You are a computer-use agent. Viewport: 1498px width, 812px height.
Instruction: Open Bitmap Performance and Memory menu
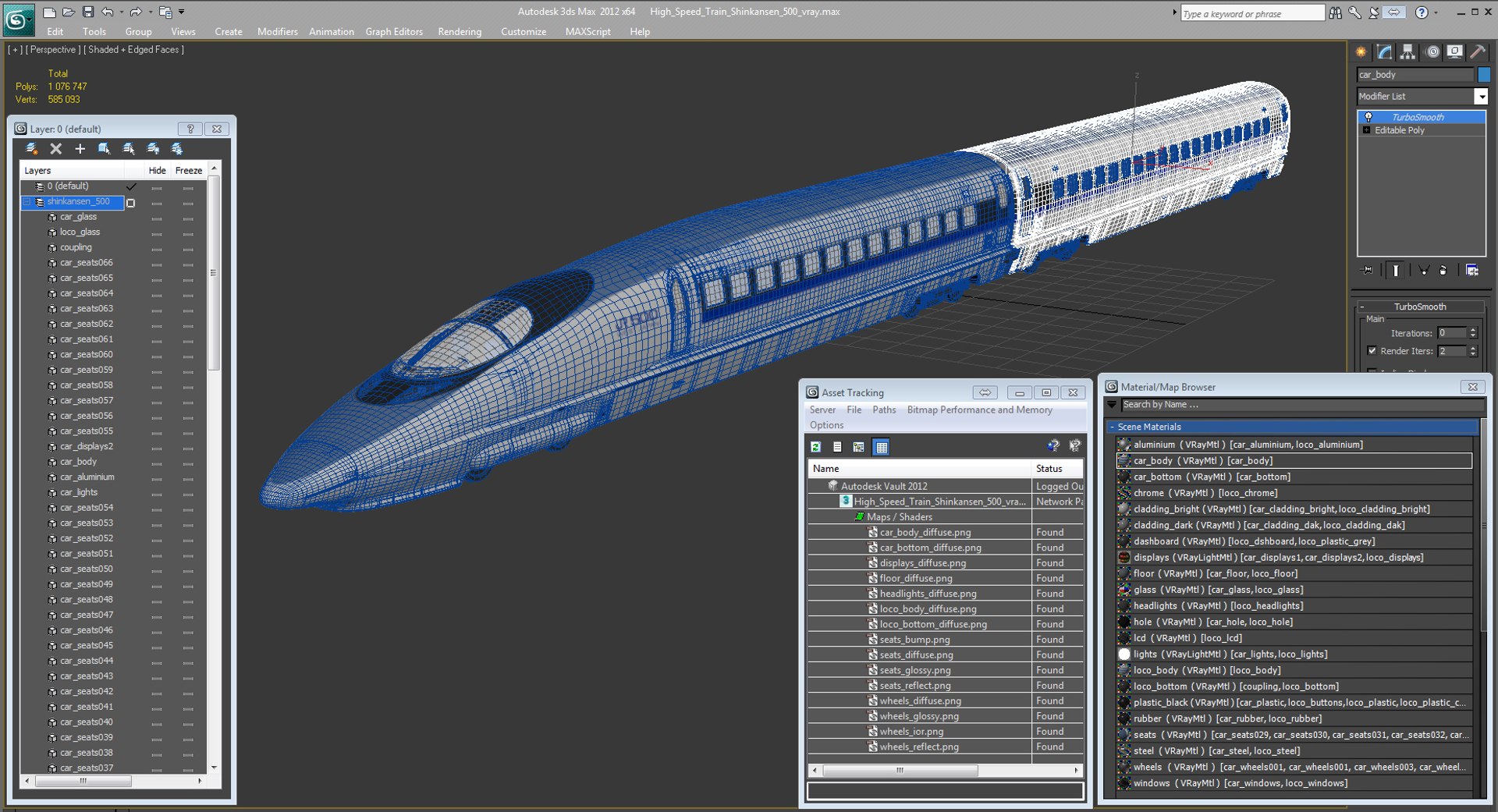pos(979,410)
